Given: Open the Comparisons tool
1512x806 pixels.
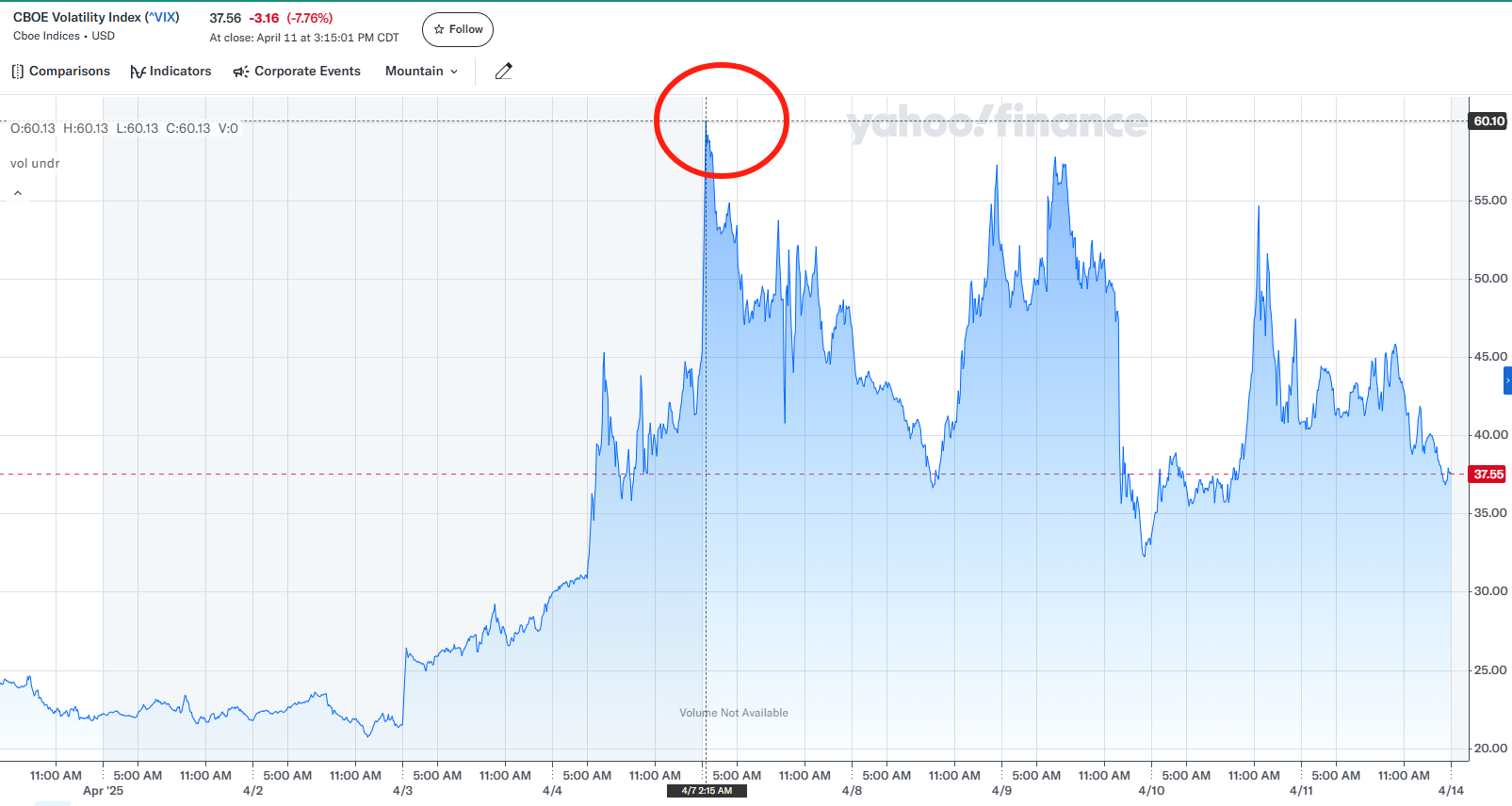Looking at the screenshot, I should coord(60,72).
